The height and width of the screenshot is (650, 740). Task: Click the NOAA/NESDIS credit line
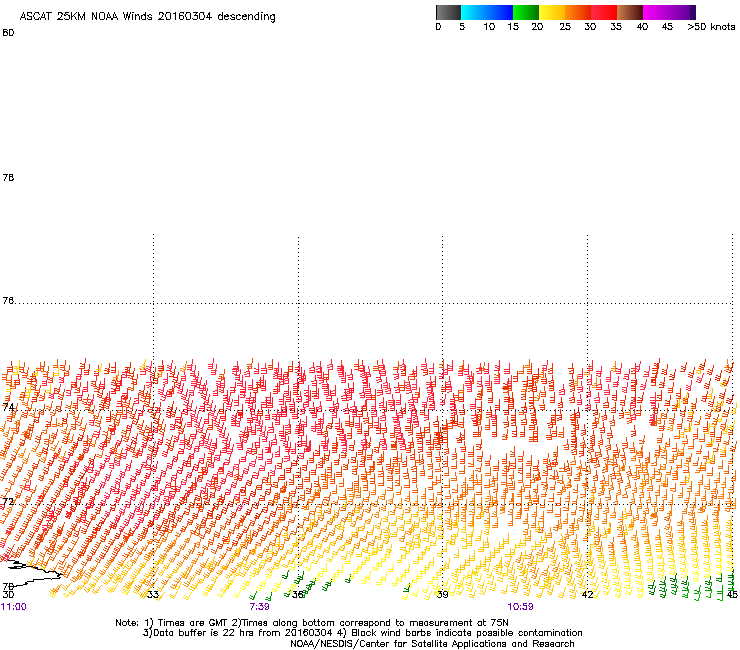pos(432,643)
